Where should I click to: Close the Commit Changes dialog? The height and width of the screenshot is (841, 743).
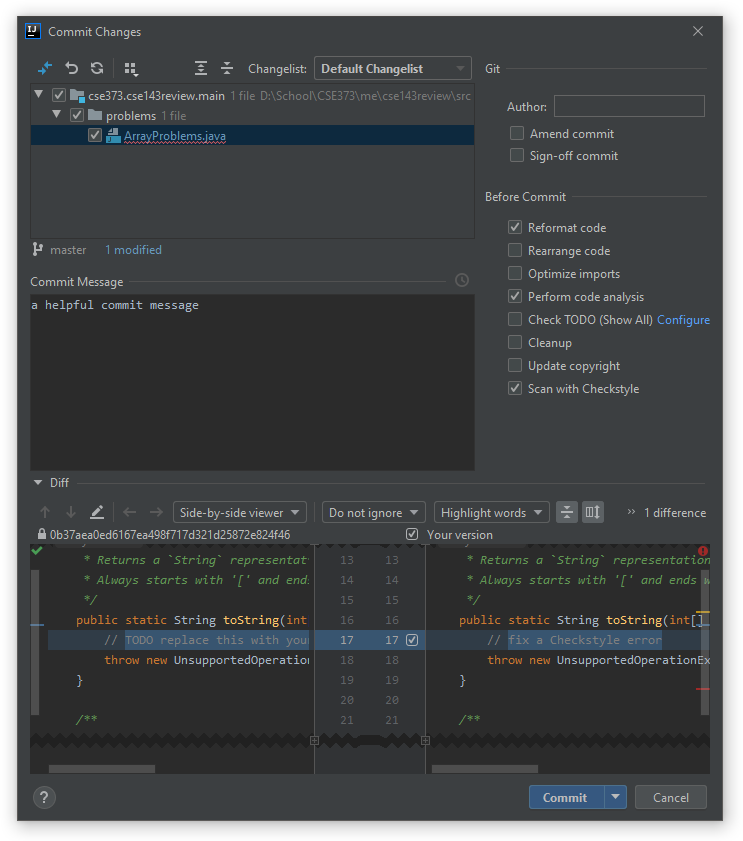(697, 31)
